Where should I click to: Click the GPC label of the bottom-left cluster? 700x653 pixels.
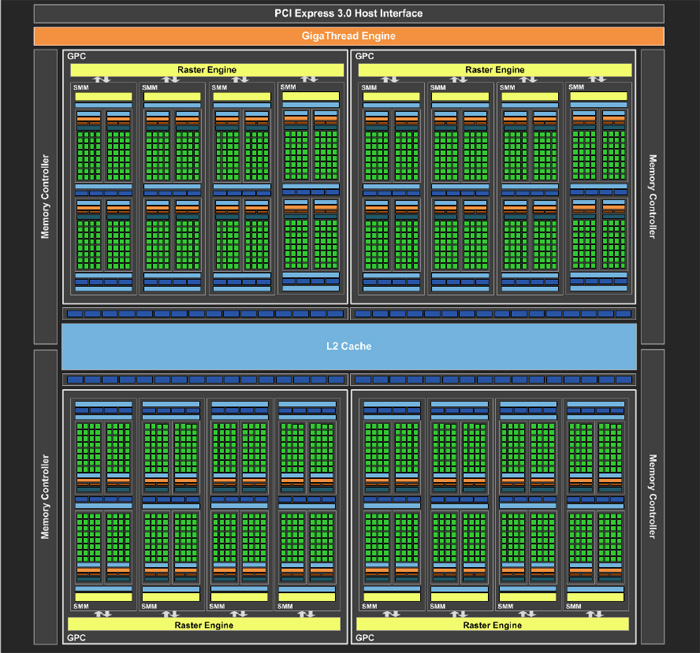click(76, 636)
